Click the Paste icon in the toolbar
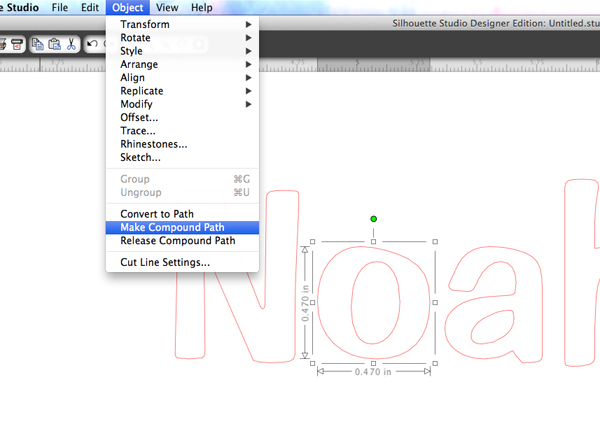Screen dimensions: 600x438 coord(54,44)
